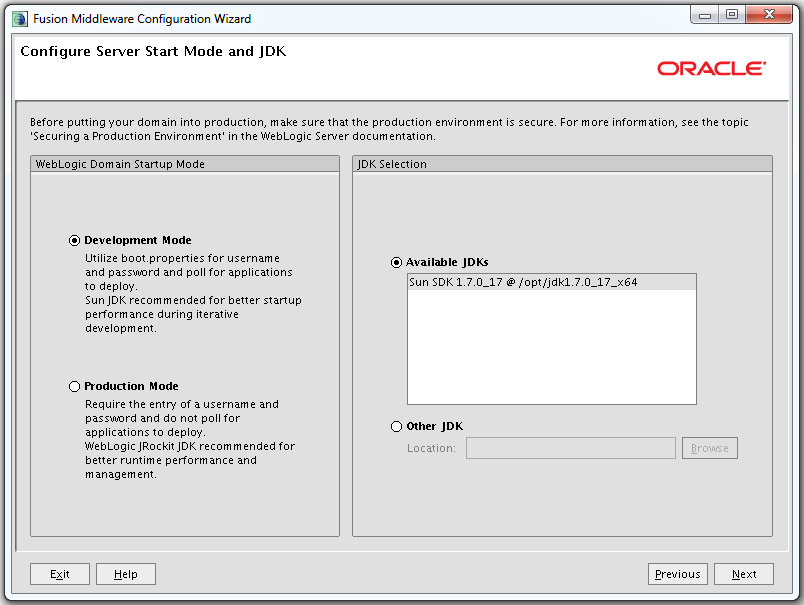The height and width of the screenshot is (605, 804).
Task: Choose the Other JDK option
Action: pos(396,427)
